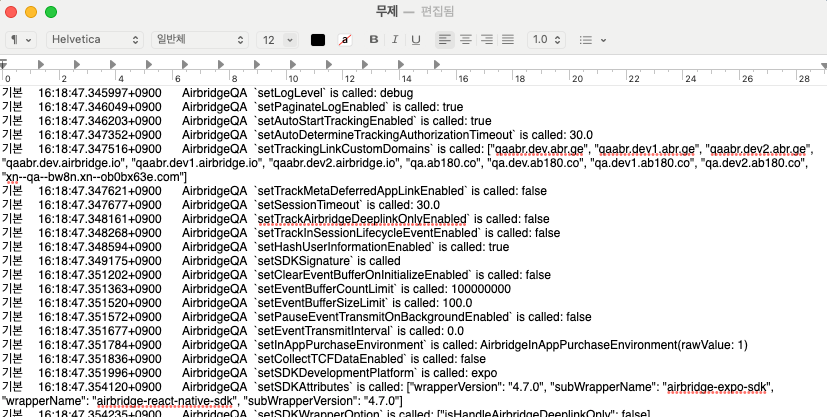Screen dimensions: 827x417
Task: Click the domain "qaabr.dev2.abr.ge"
Action: click(758, 149)
